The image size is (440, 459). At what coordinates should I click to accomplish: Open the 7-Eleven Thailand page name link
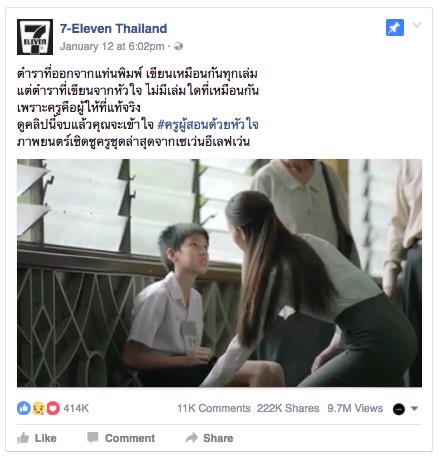point(114,29)
